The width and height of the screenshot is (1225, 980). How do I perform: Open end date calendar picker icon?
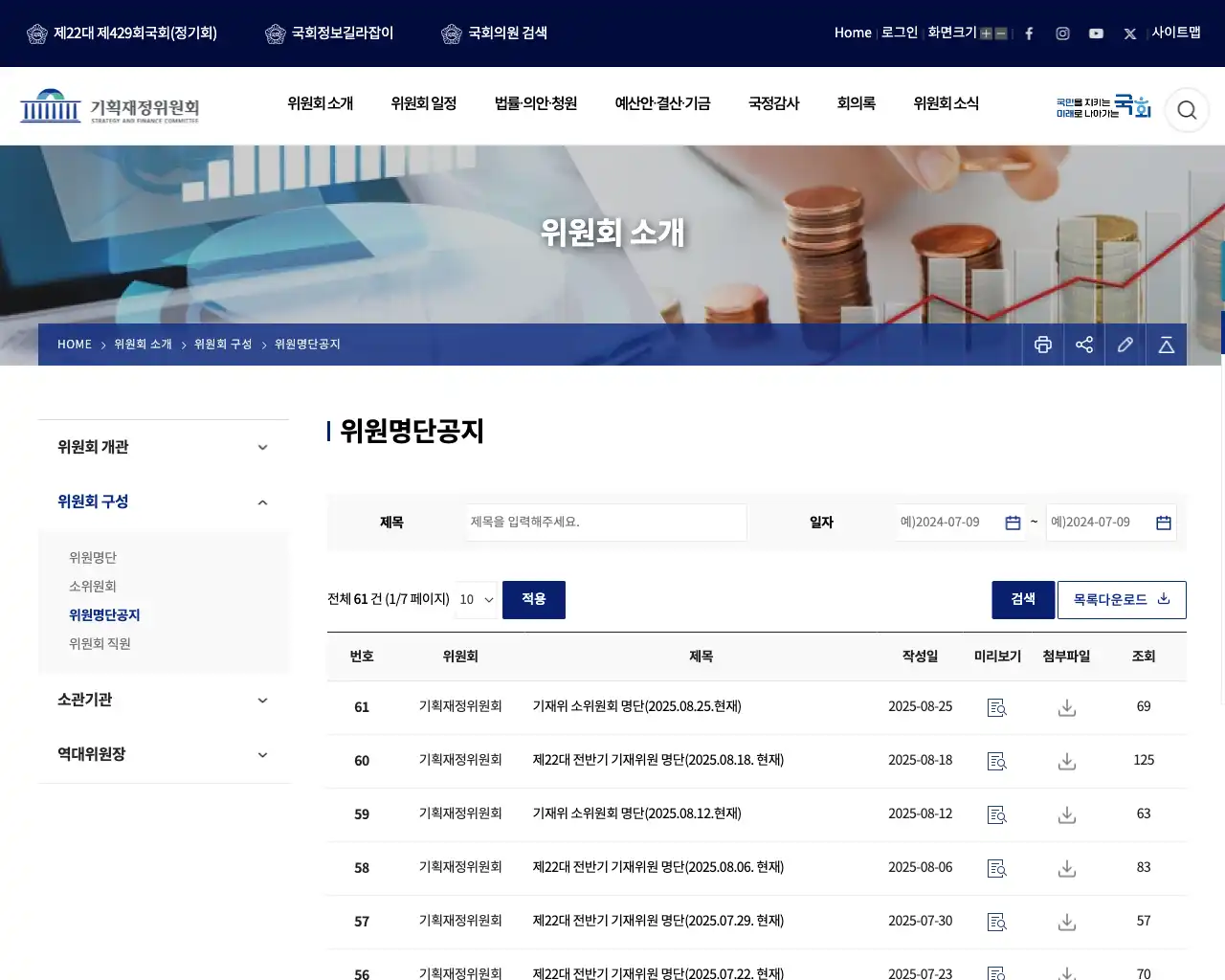click(1164, 523)
